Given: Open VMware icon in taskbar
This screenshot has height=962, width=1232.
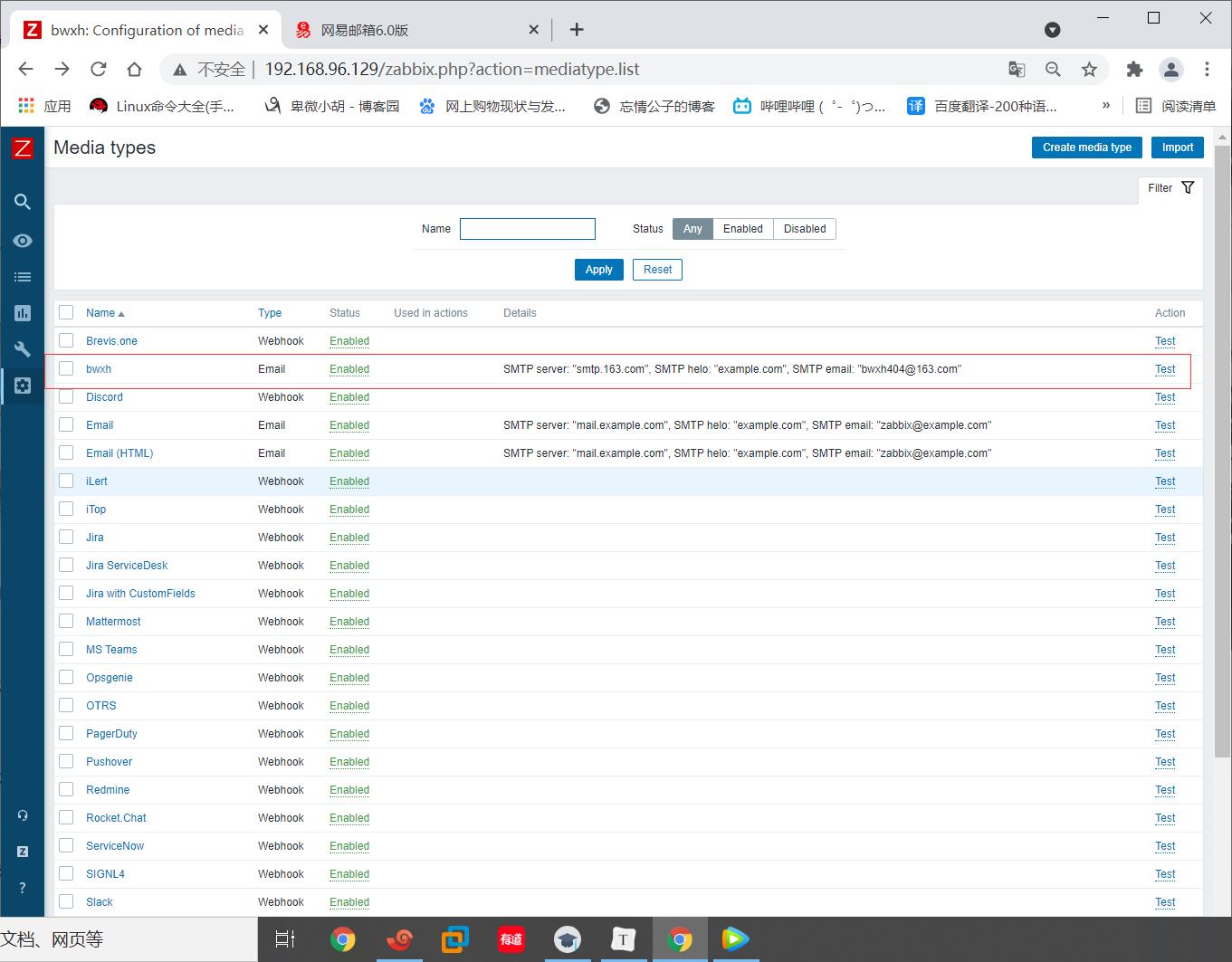Looking at the screenshot, I should click(x=455, y=939).
